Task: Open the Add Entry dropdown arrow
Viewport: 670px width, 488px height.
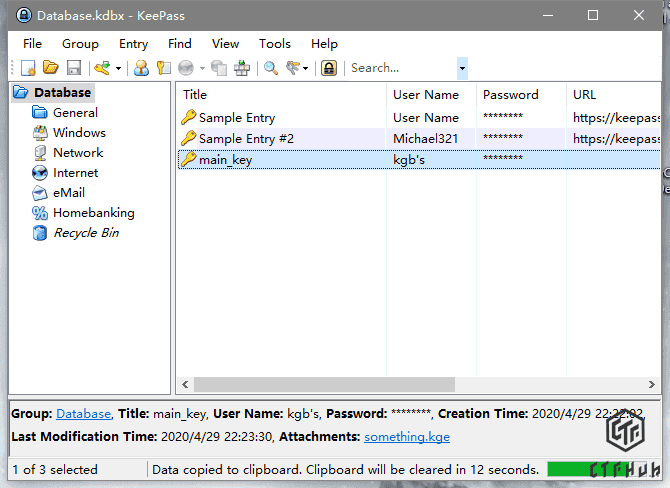Action: click(118, 69)
